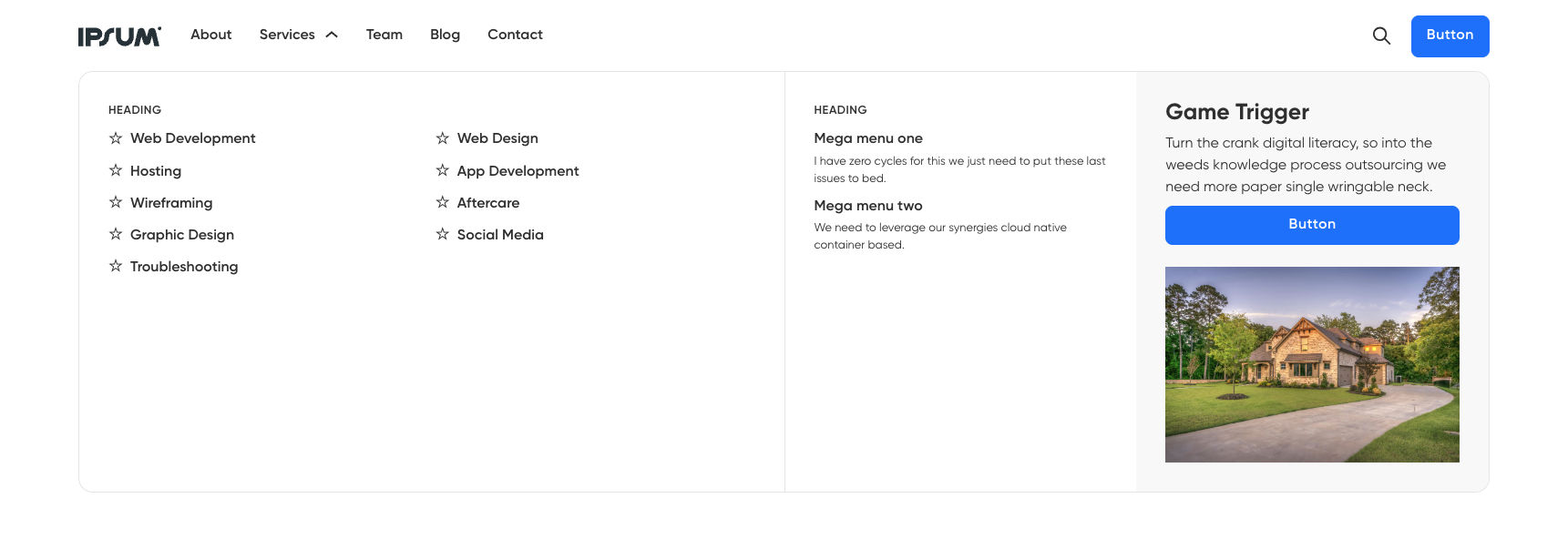Click star icon beside Web Development
Screen dimensions: 1568x539
116,138
